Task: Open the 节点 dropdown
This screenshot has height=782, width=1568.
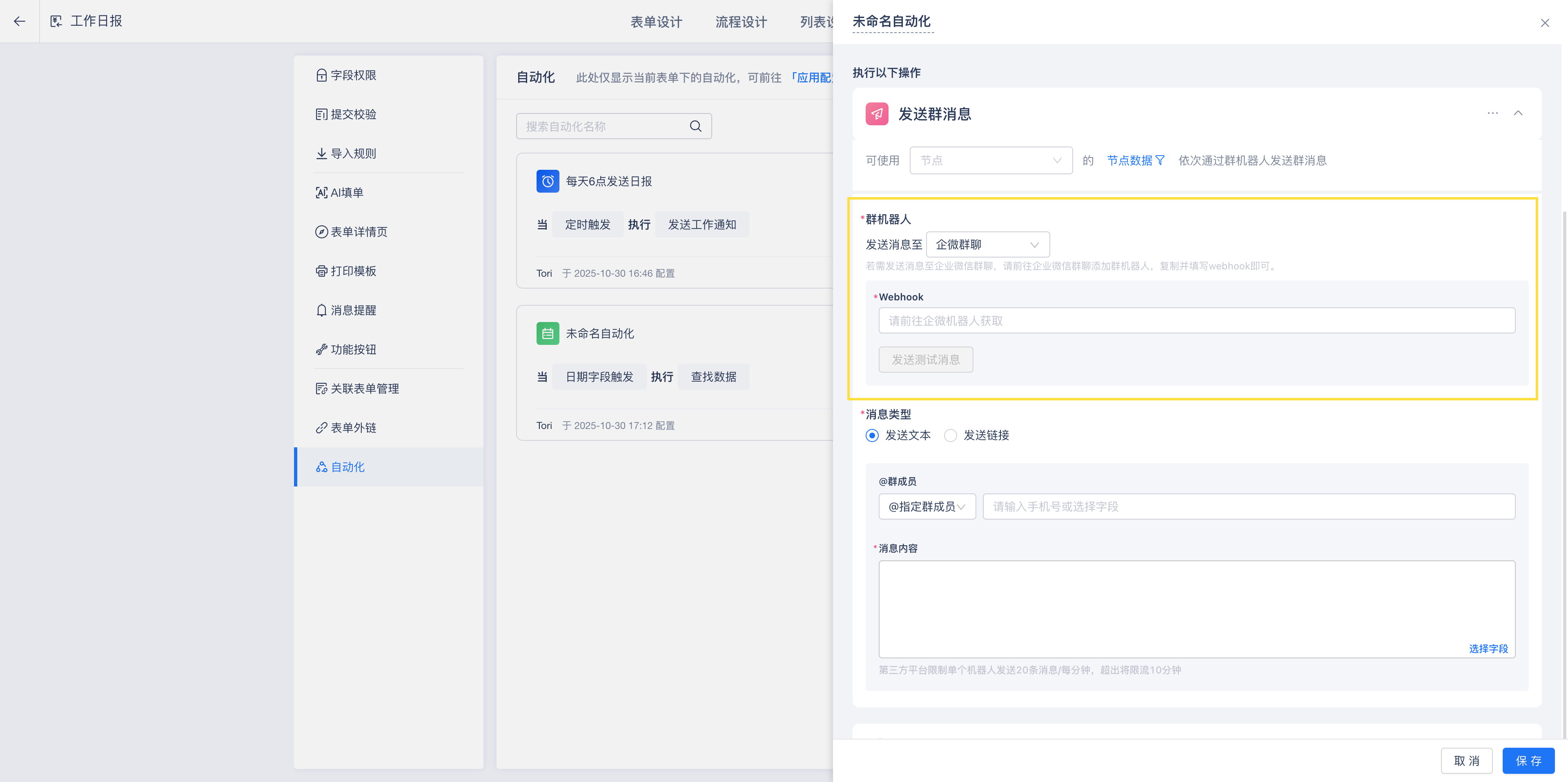Action: [991, 160]
